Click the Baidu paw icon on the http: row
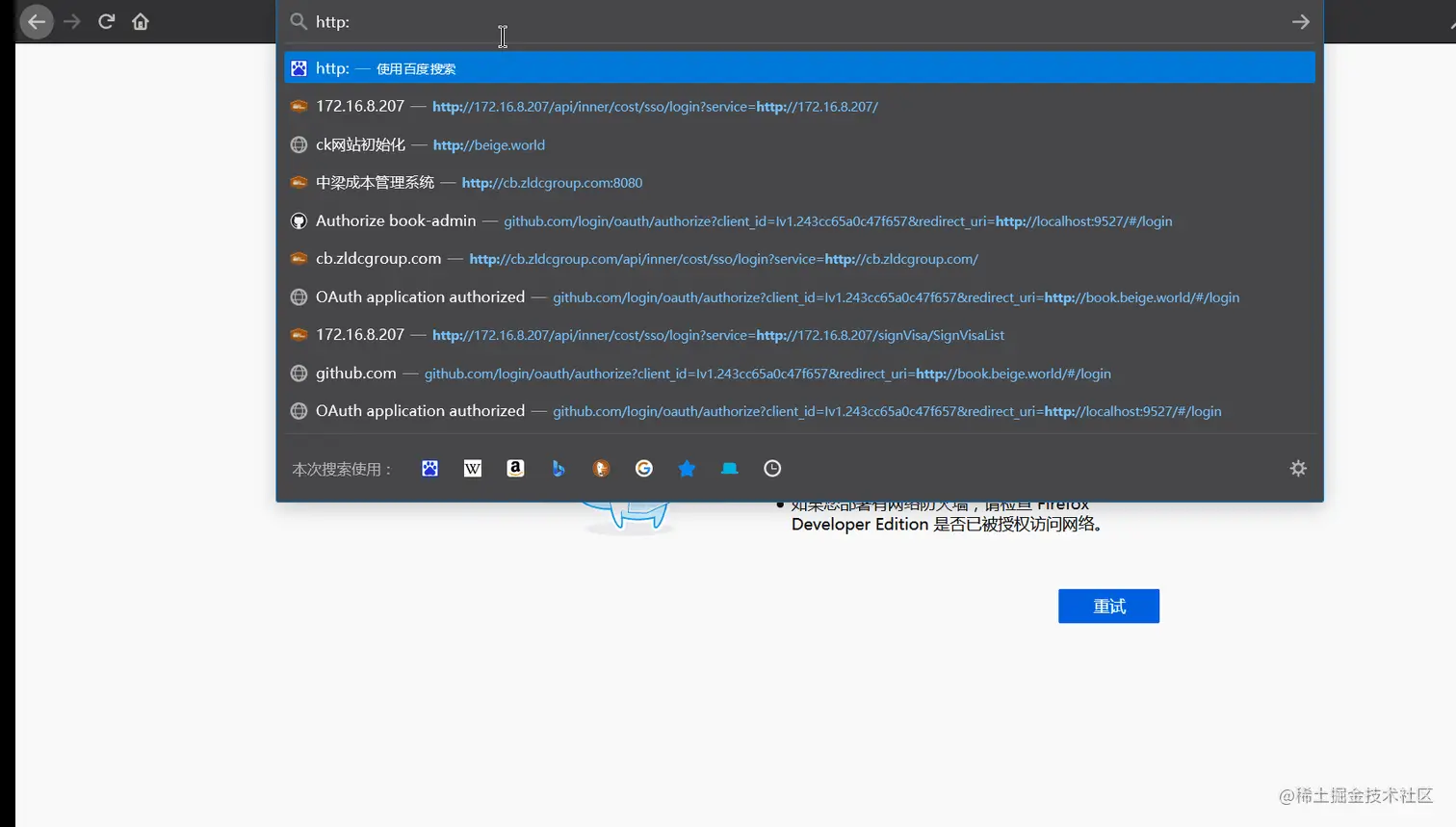The image size is (1456, 827). pos(299,68)
